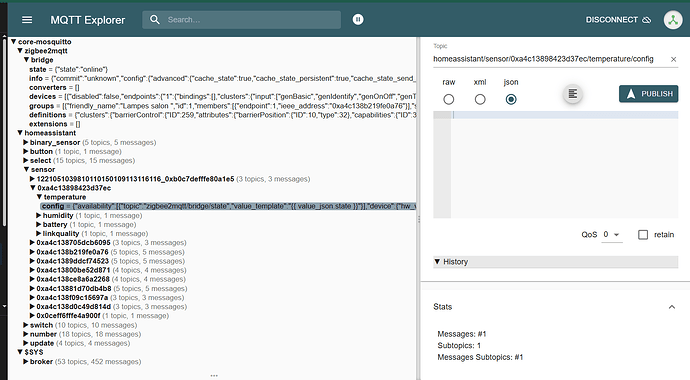Click the vertical panel divider handle
This screenshot has width=690, height=380.
point(418,219)
